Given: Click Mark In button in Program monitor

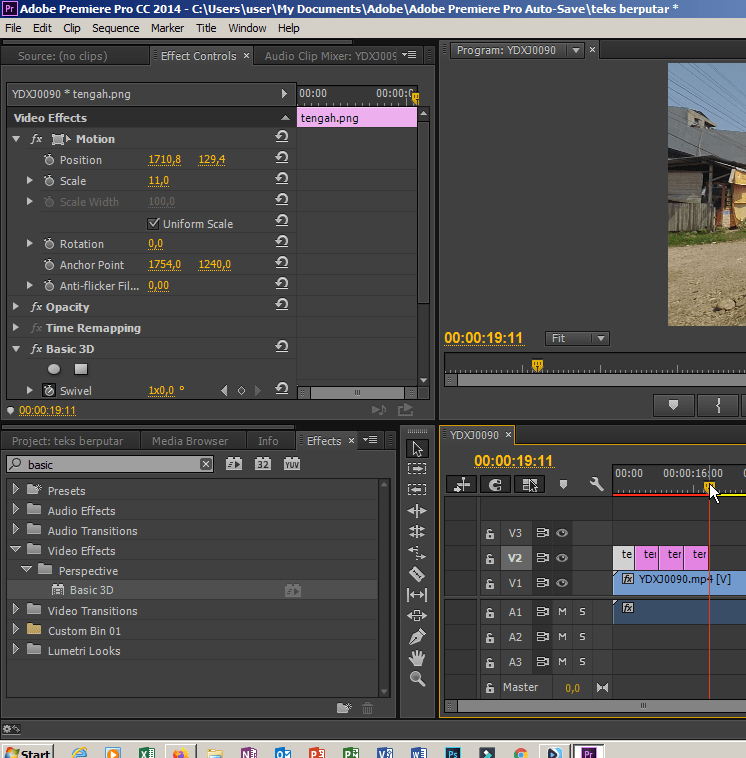Looking at the screenshot, I should [x=718, y=405].
